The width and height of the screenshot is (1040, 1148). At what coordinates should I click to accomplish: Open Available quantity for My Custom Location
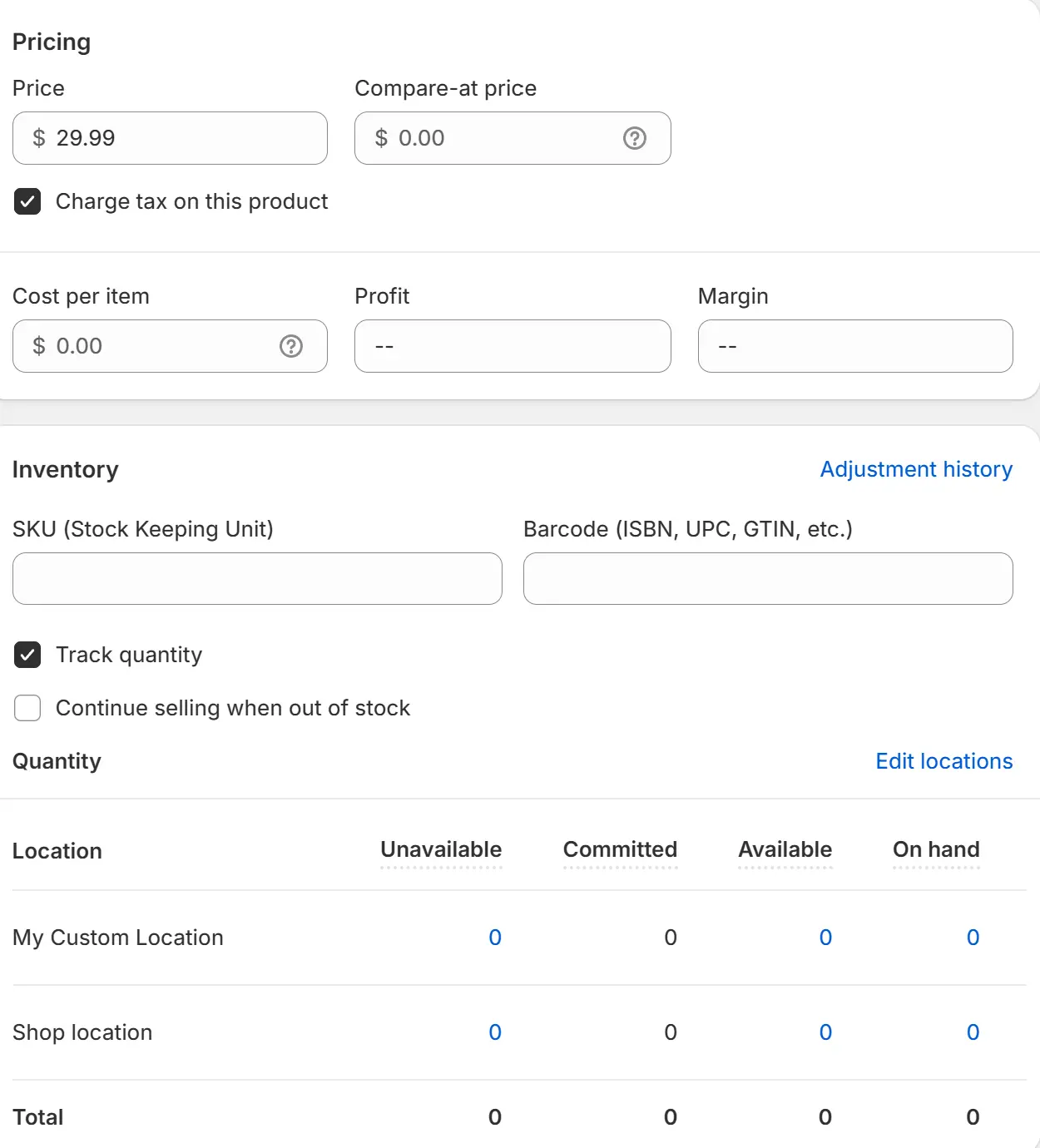coord(825,938)
